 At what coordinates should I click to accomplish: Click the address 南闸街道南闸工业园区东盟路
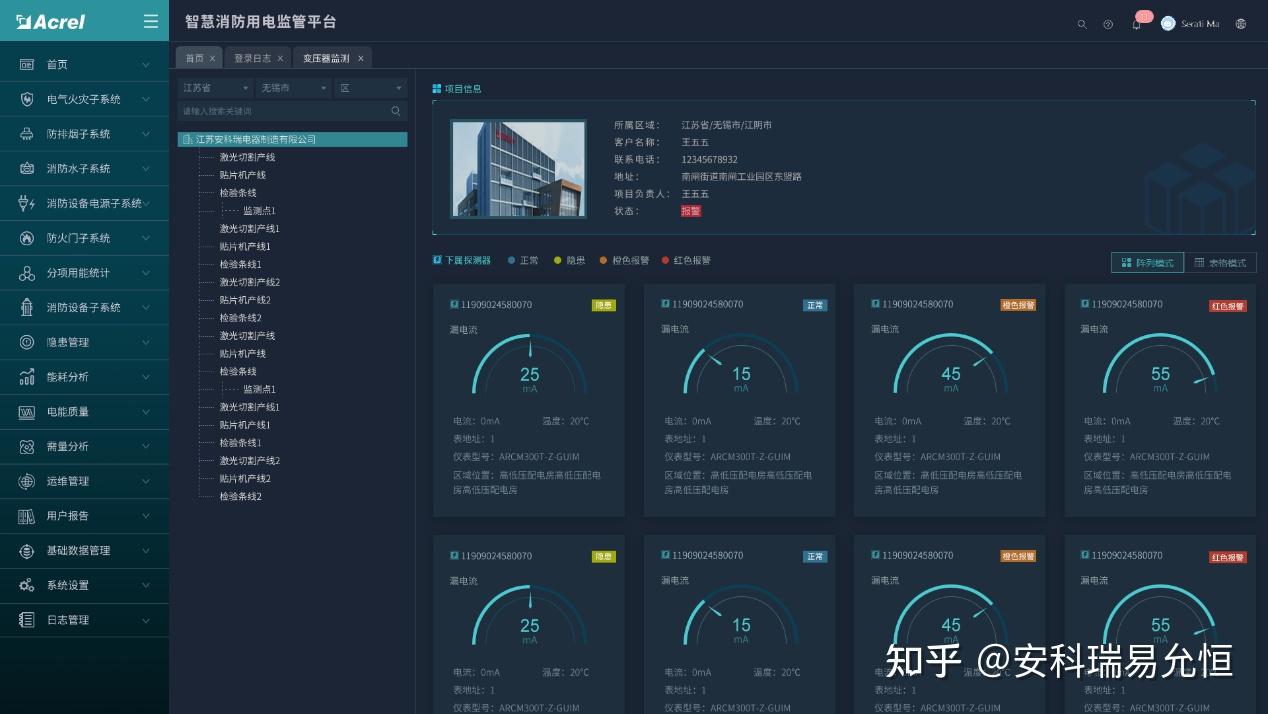coord(741,177)
